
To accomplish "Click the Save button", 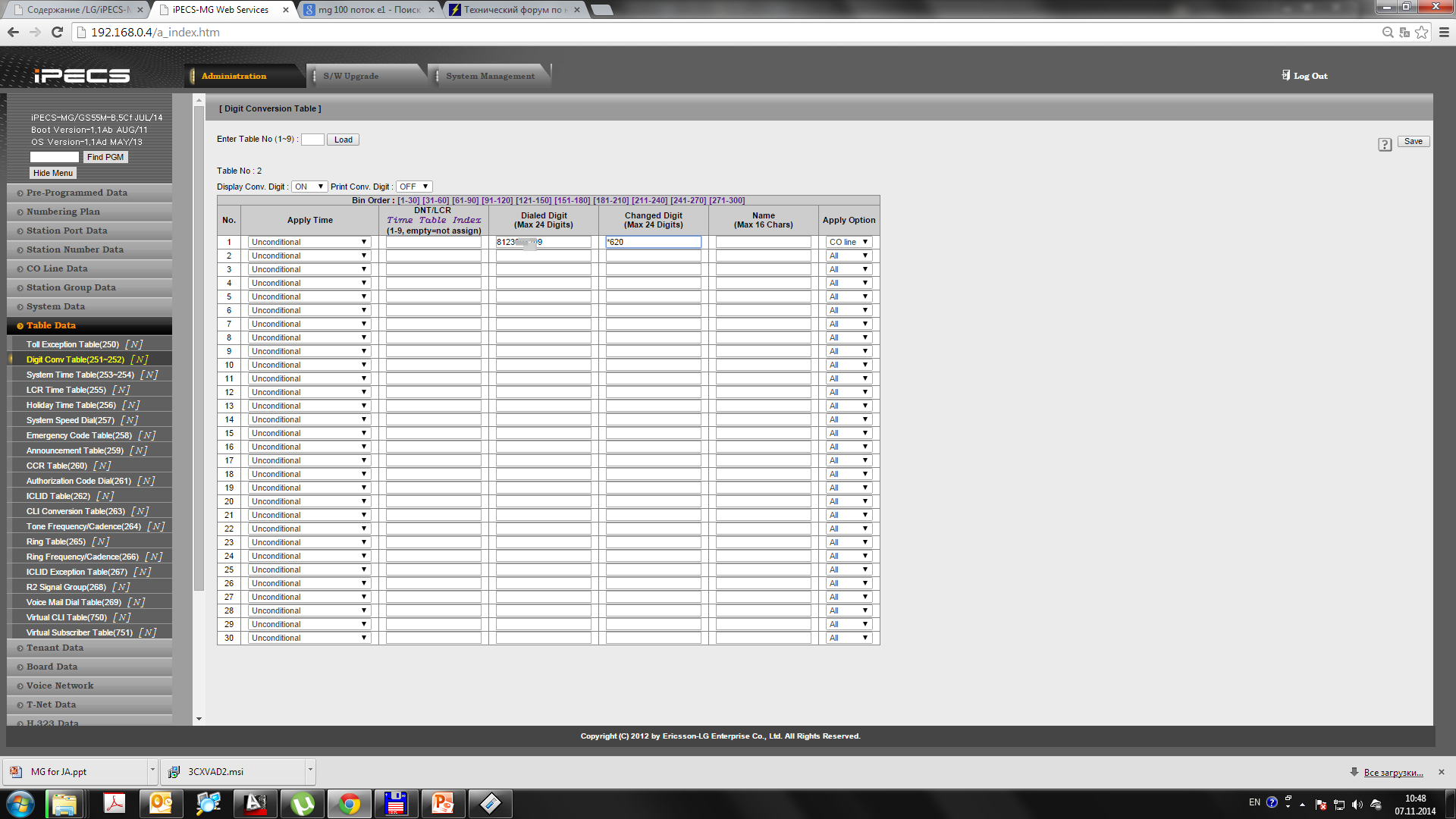I will 1413,141.
